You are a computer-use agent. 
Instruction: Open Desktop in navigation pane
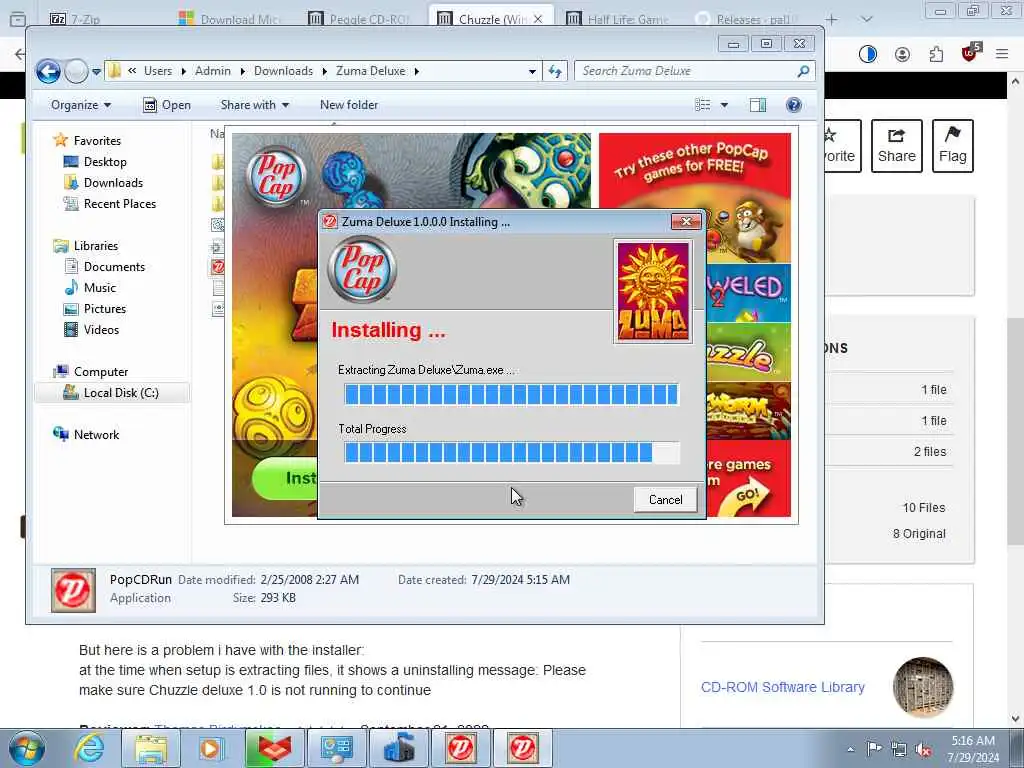coord(104,161)
